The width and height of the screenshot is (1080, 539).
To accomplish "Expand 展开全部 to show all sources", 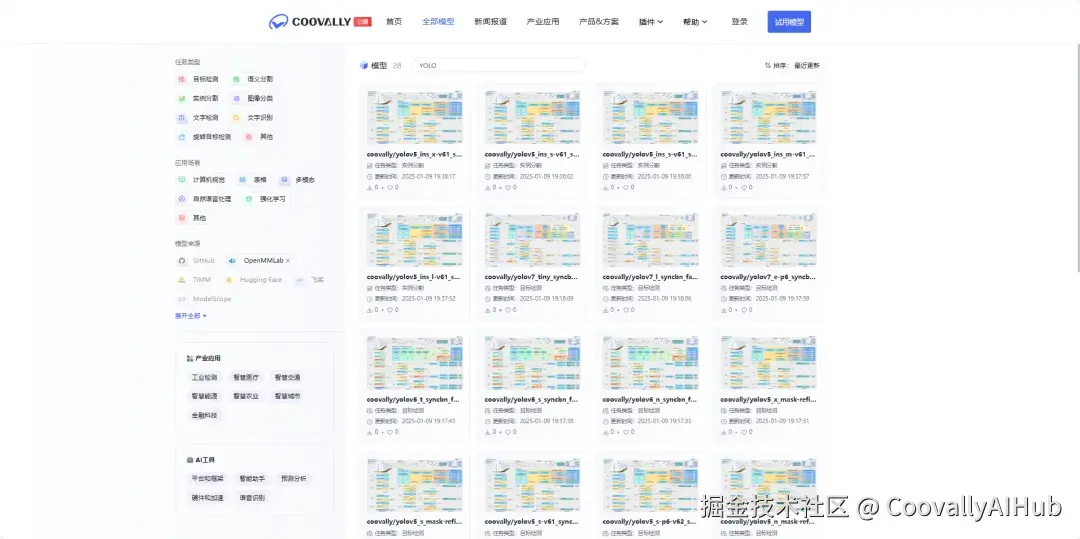I will pyautogui.click(x=191, y=316).
